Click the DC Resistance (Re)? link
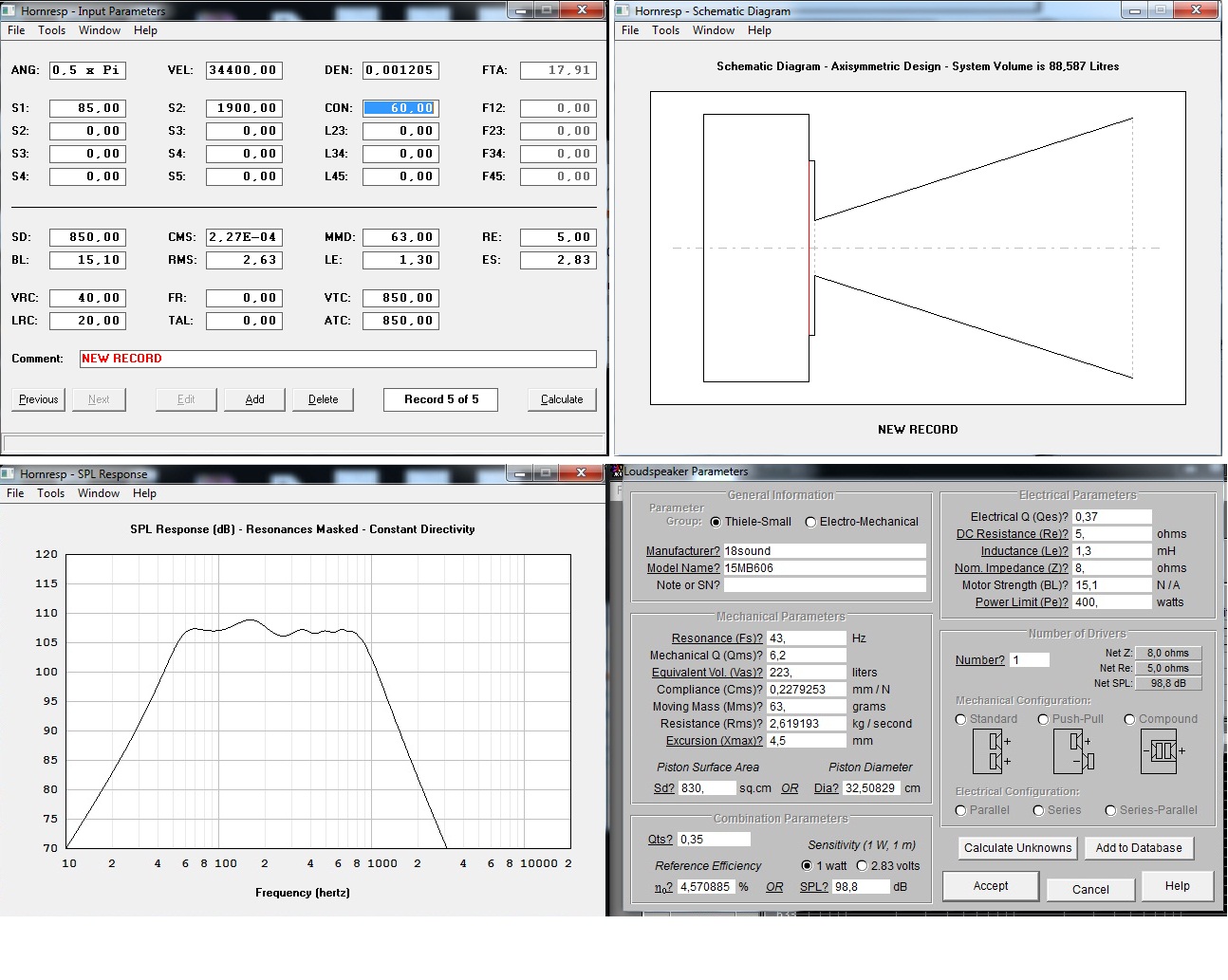 tap(1012, 534)
